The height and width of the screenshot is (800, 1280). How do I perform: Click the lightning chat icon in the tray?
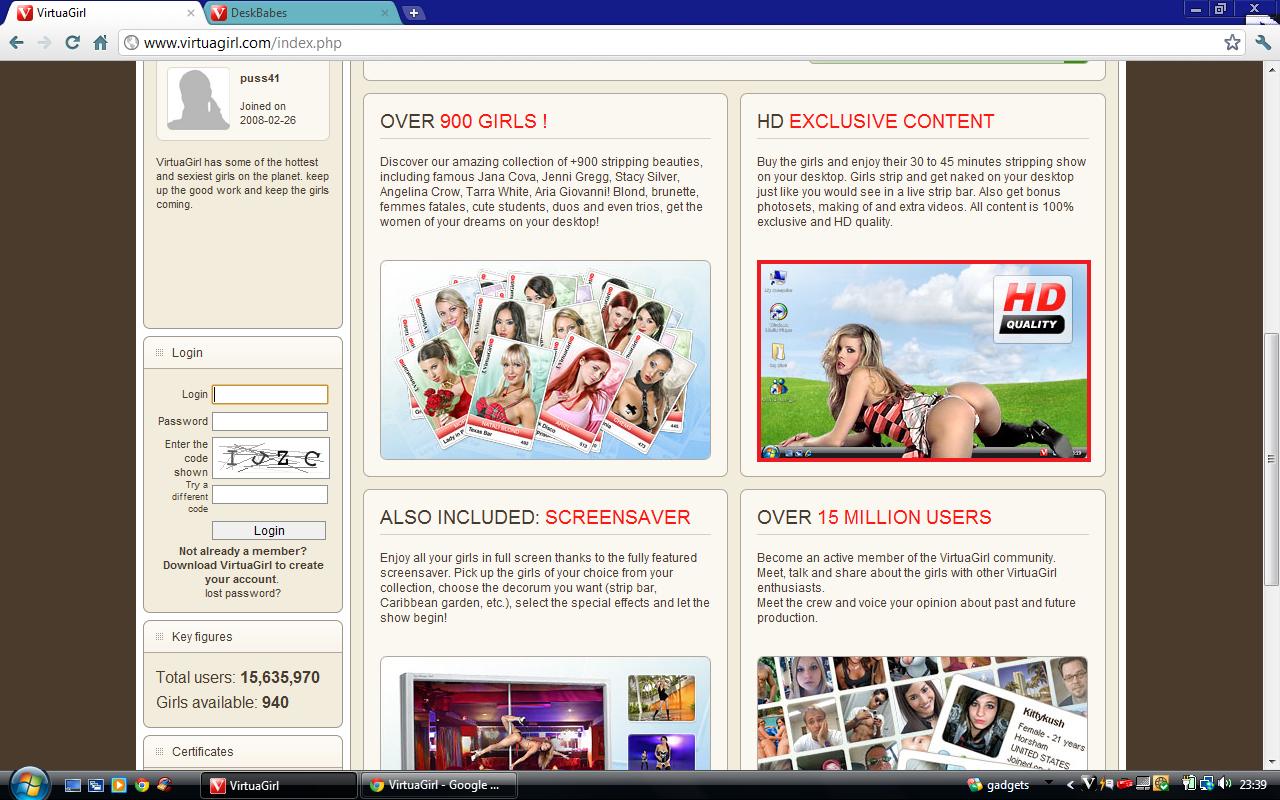1107,784
